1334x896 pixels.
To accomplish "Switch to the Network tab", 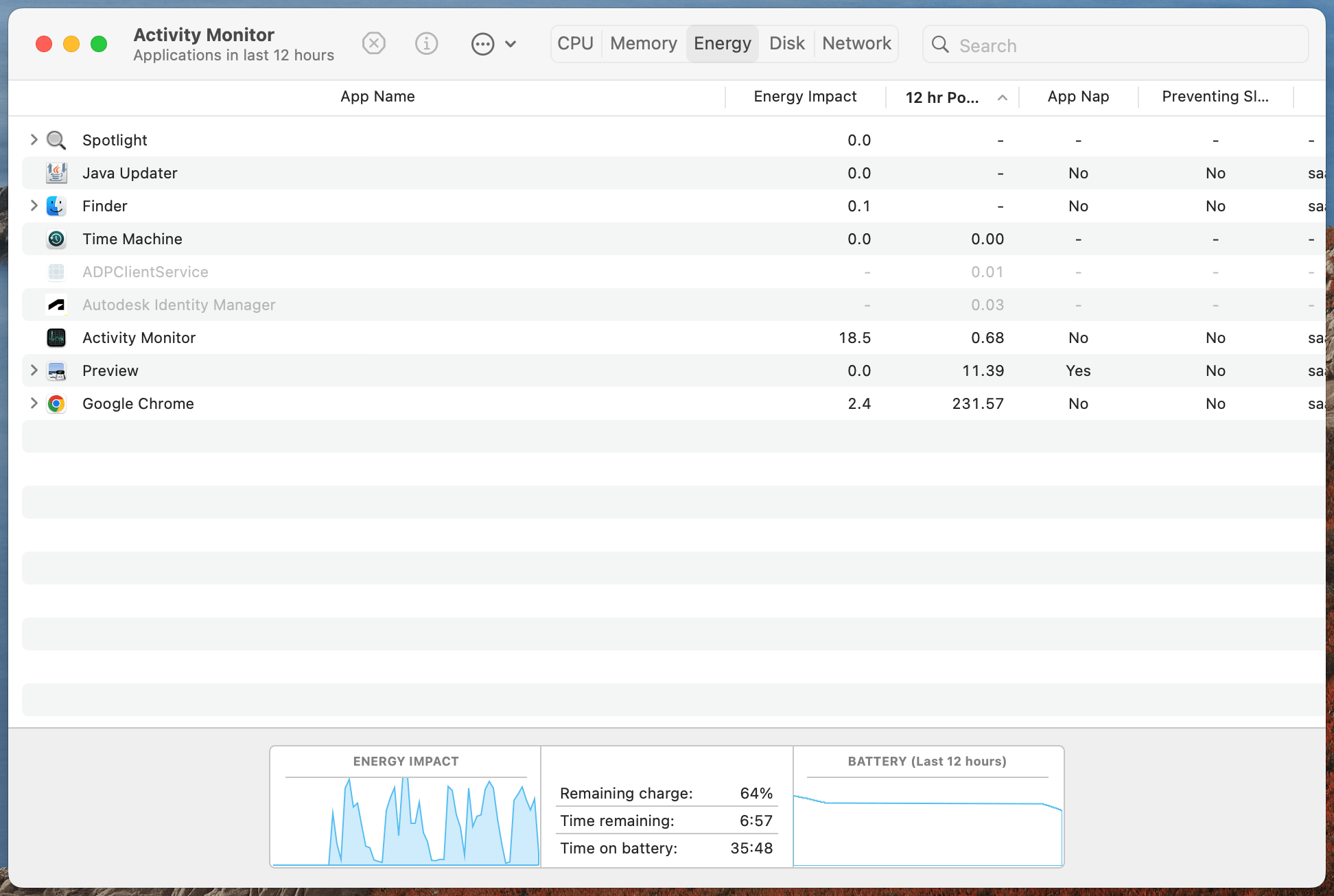I will [856, 44].
